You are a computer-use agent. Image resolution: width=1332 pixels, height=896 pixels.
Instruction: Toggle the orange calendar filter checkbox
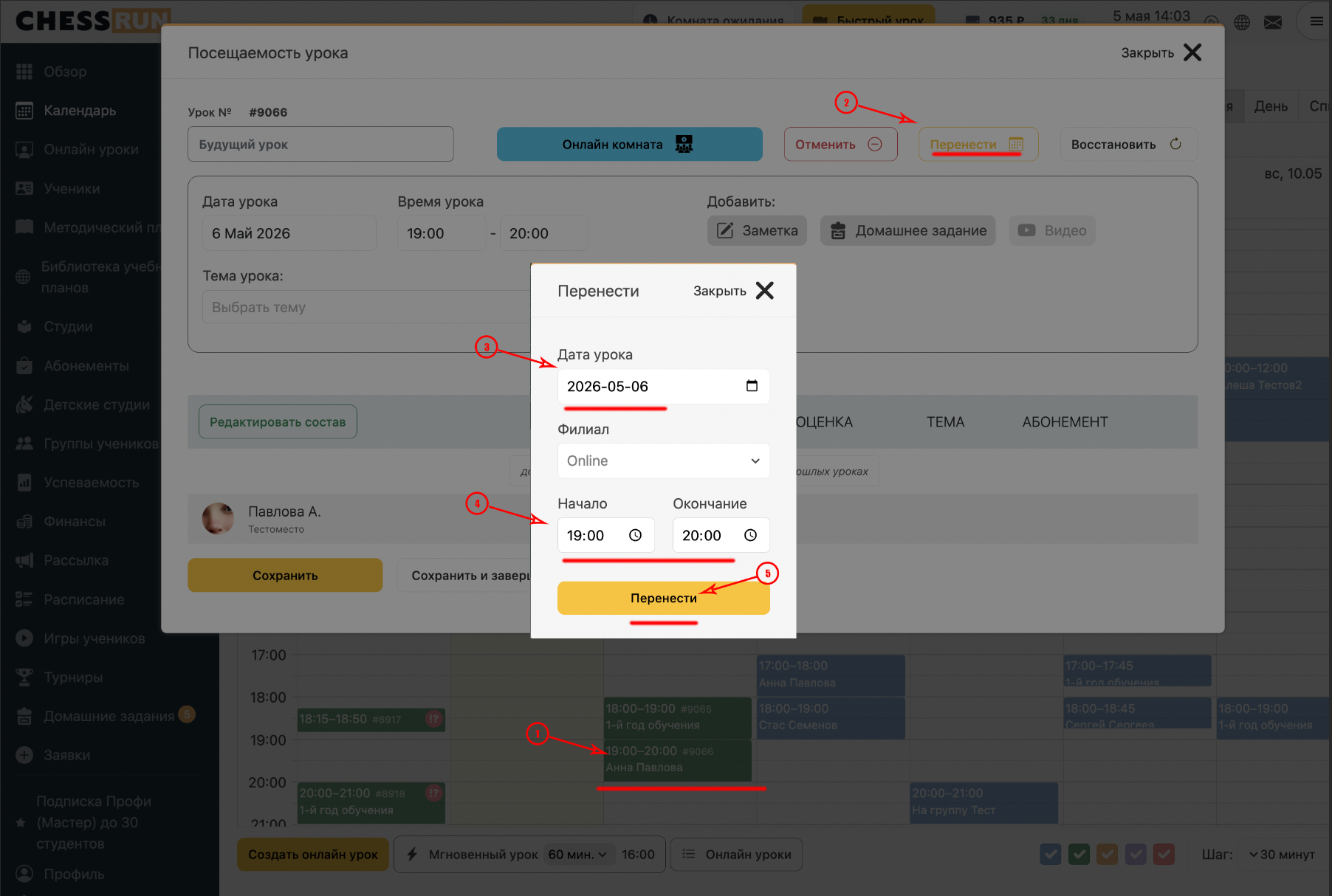[1108, 854]
